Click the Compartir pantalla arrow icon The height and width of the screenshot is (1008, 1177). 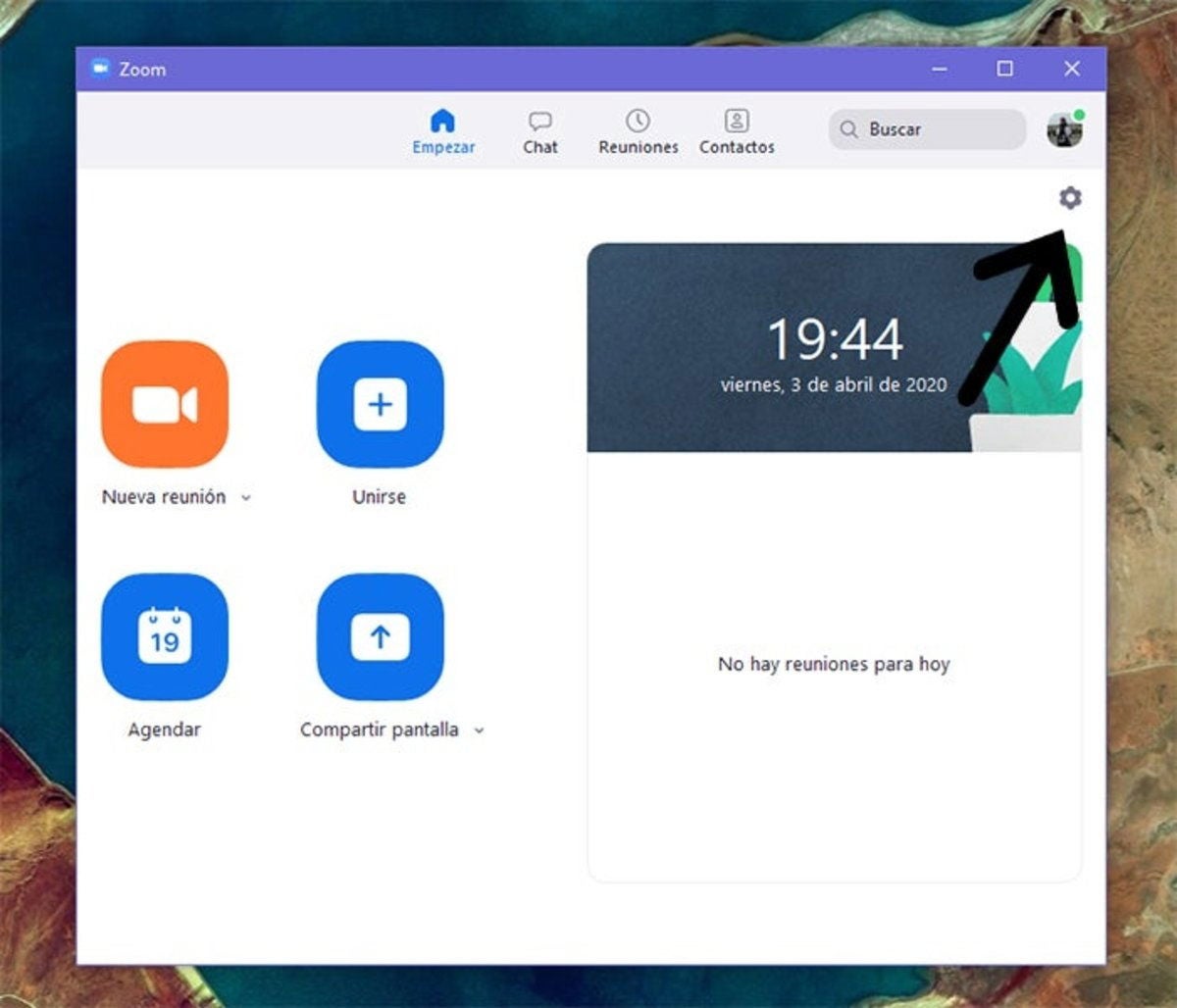pos(380,636)
